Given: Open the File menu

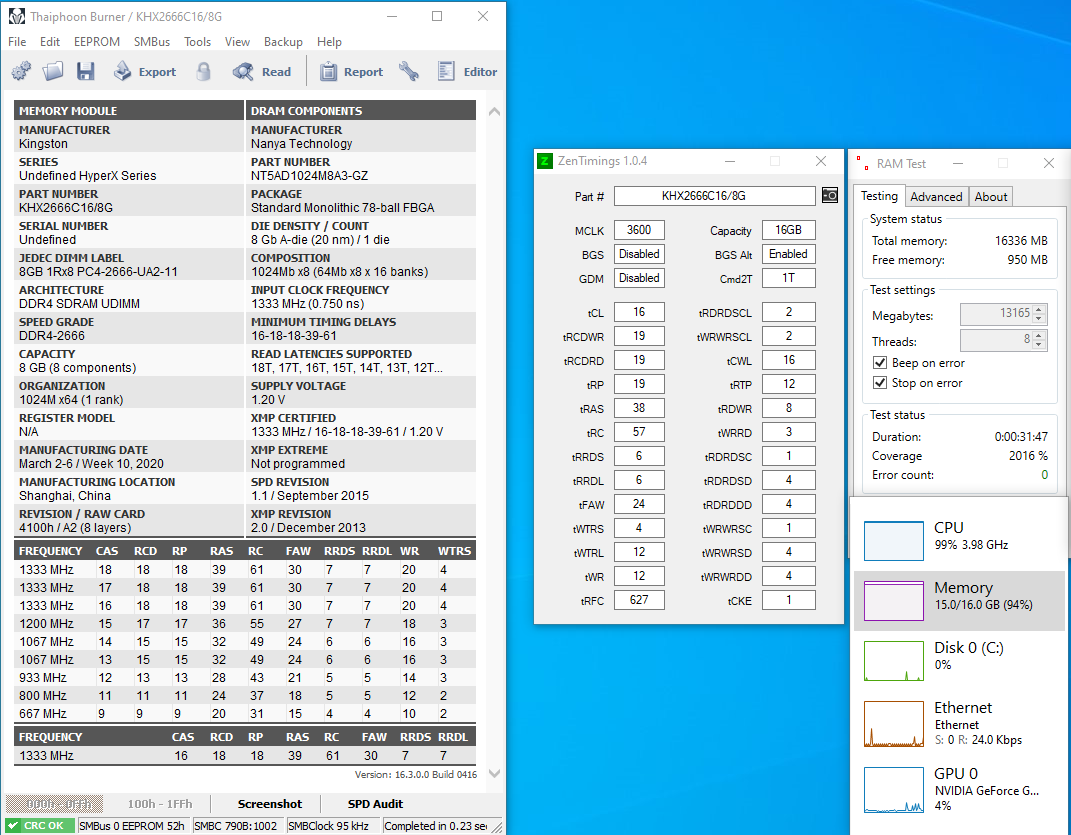Looking at the screenshot, I should click(x=17, y=42).
